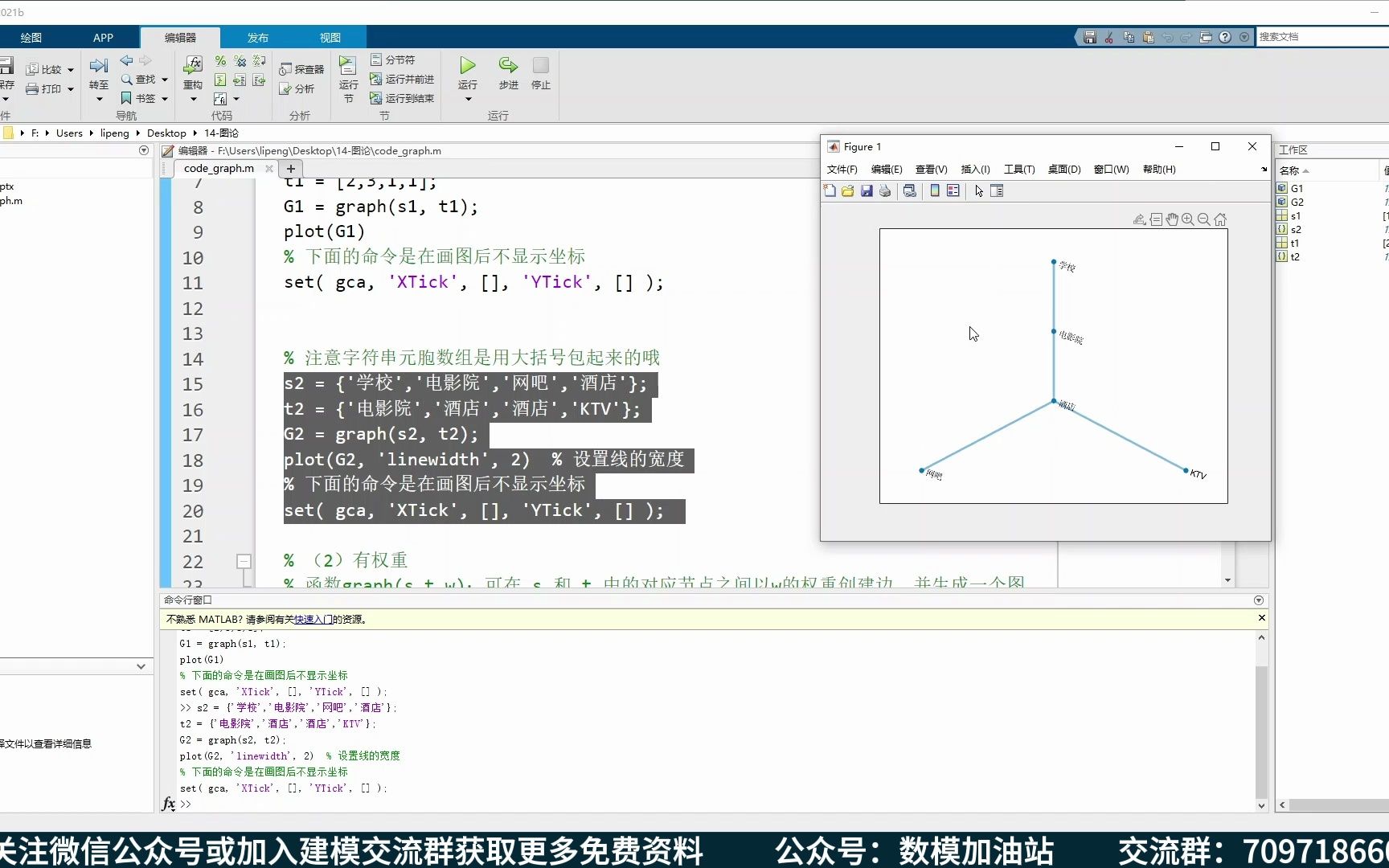Open the Bookmark (书签) dropdown arrow
Image resolution: width=1389 pixels, height=868 pixels.
click(165, 99)
